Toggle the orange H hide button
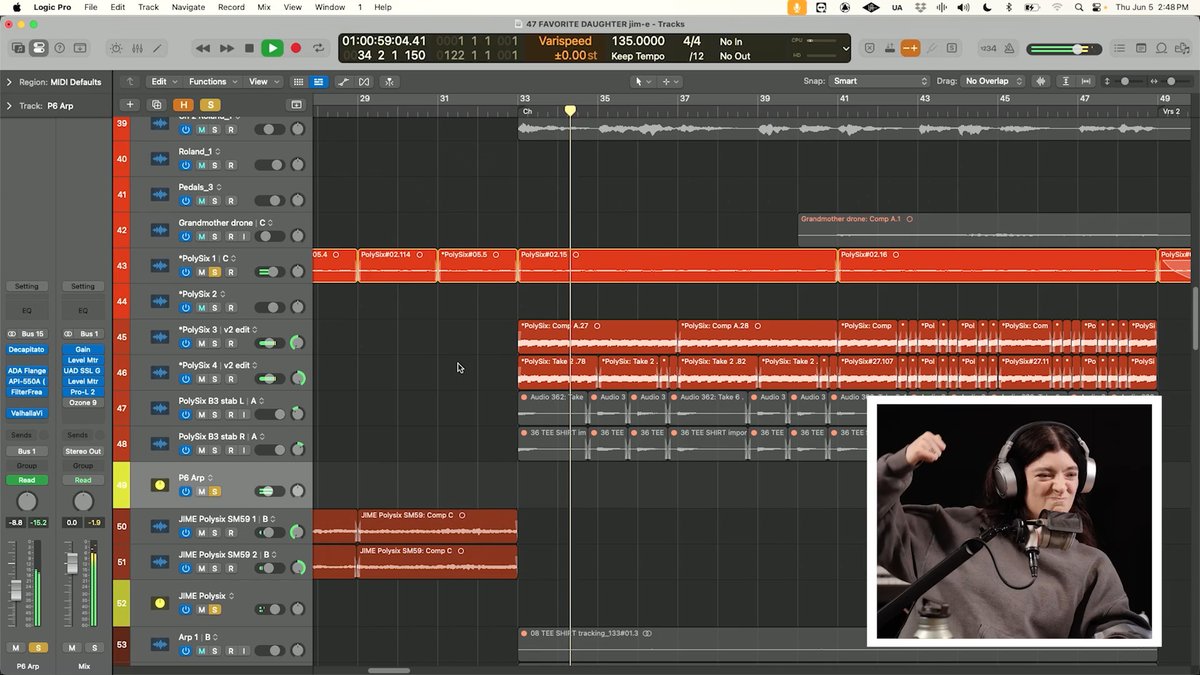 pyautogui.click(x=183, y=104)
